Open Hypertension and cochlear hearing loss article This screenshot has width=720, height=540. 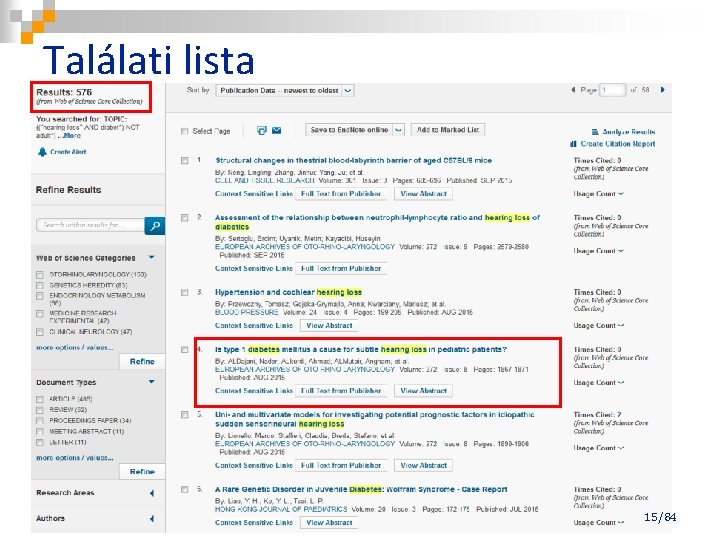point(288,292)
